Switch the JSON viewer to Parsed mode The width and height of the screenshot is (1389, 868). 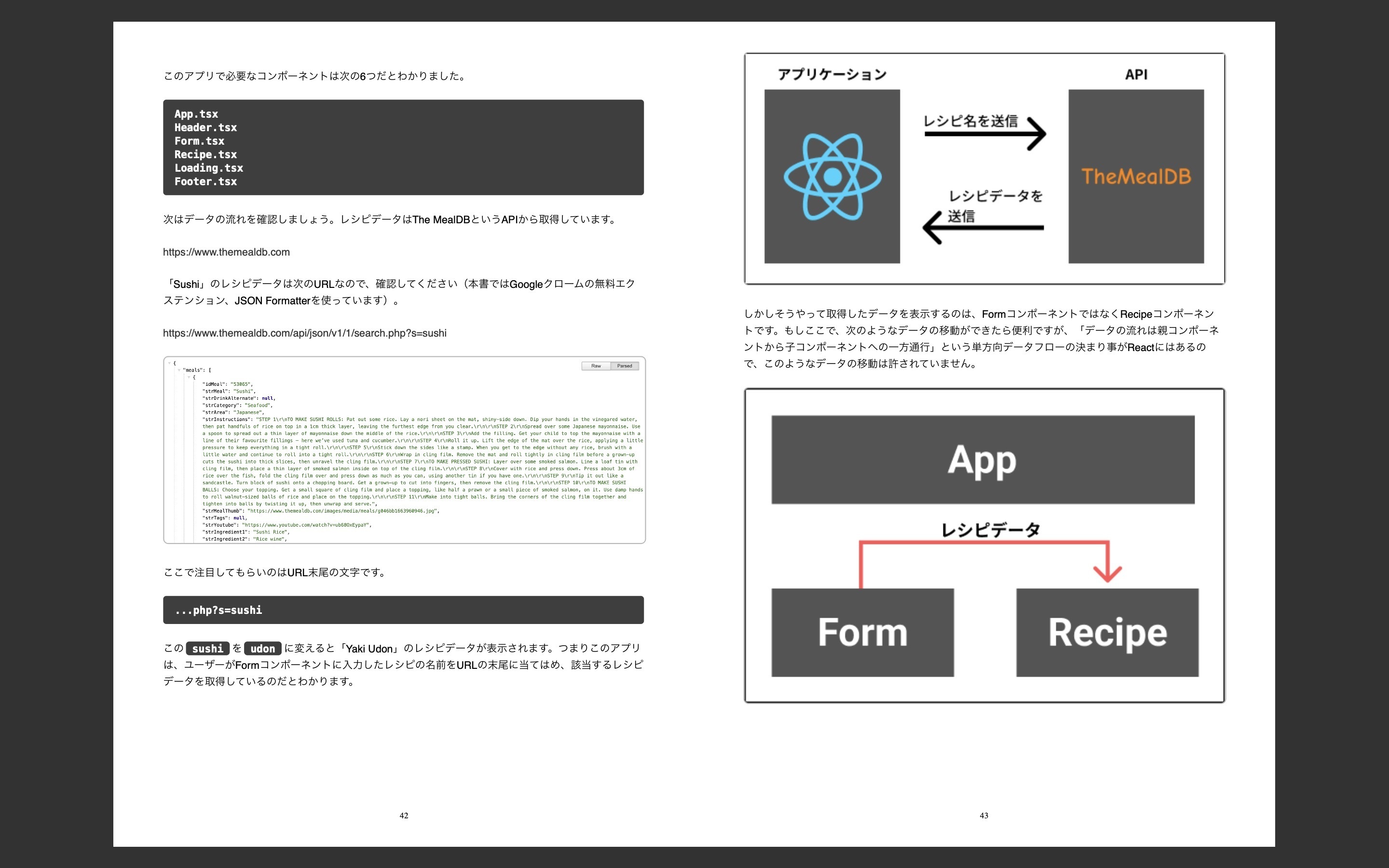point(625,366)
